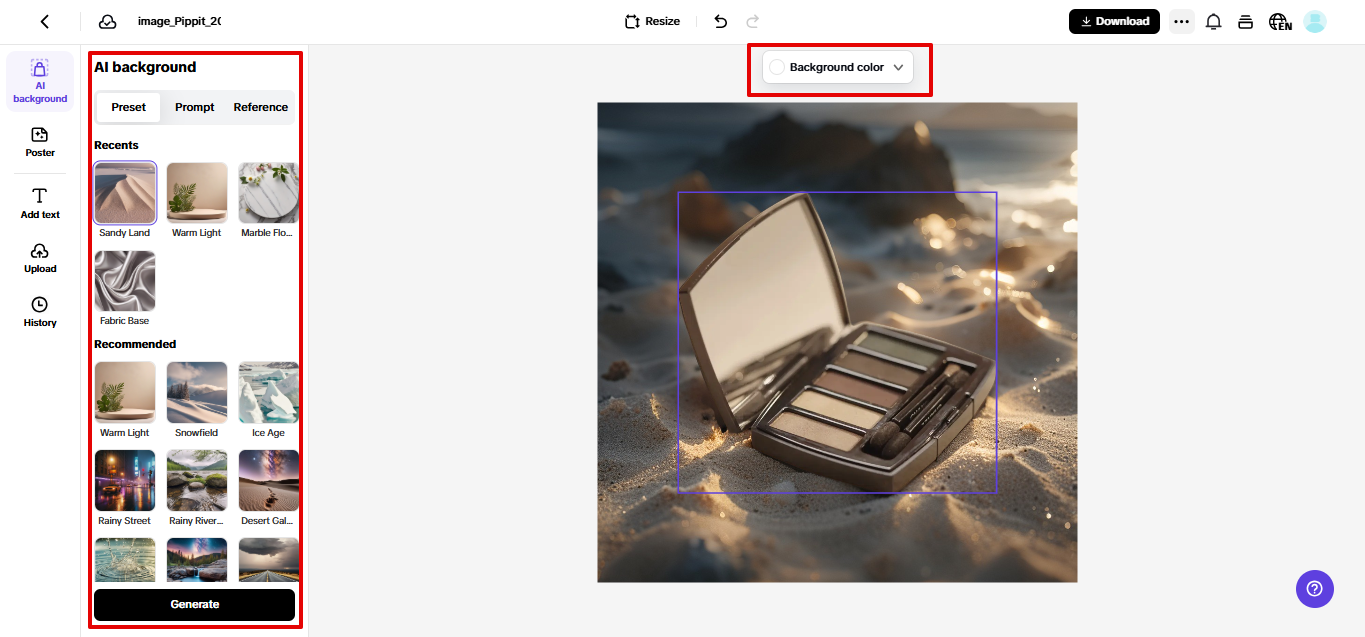The height and width of the screenshot is (637, 1365).
Task: Download the edited image
Action: 1113,20
